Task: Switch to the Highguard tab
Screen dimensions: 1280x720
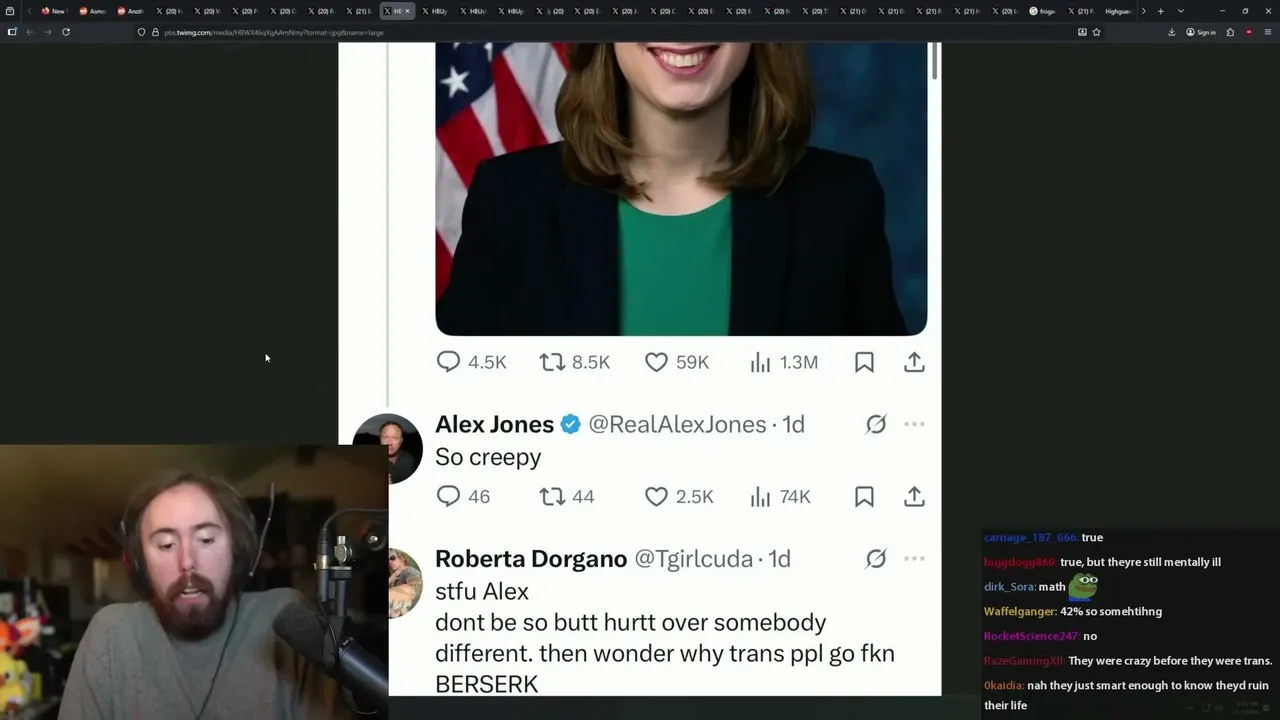Action: (1118, 11)
